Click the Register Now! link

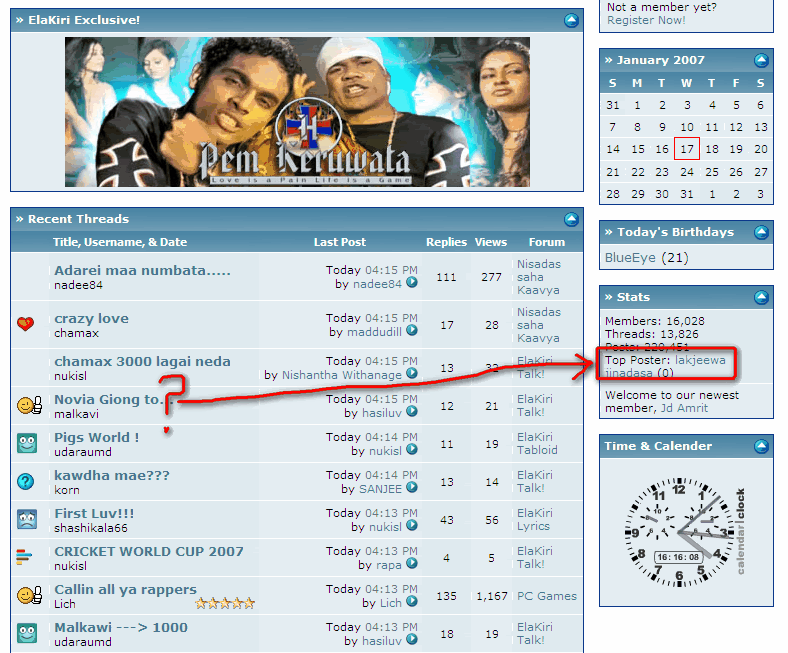(646, 20)
